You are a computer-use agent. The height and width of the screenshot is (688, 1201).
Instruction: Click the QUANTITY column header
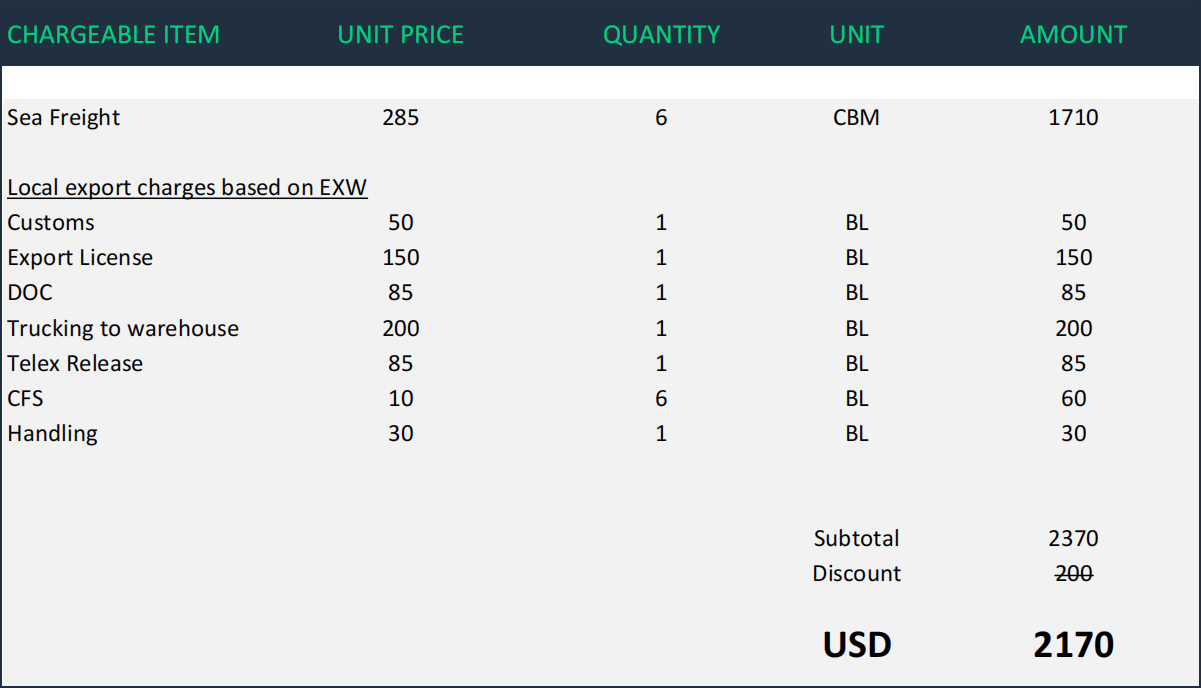pos(661,35)
